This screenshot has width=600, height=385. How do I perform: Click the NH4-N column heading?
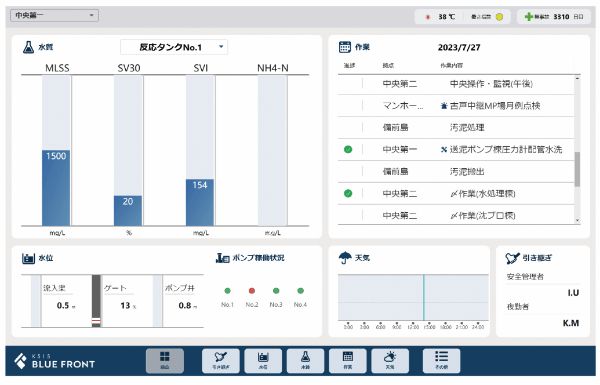tap(272, 68)
